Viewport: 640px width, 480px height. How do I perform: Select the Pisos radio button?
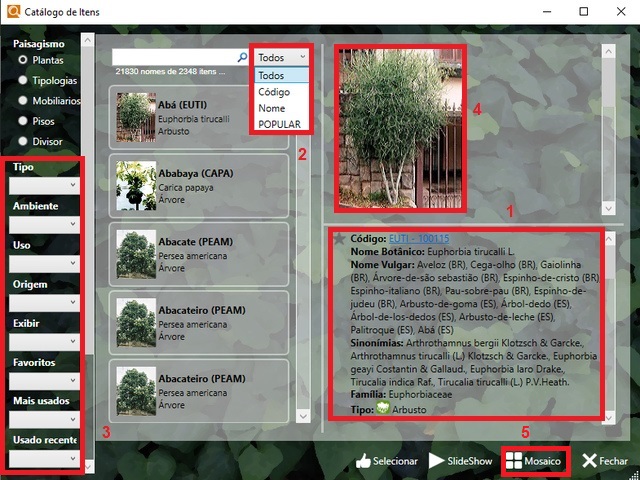click(x=22, y=120)
